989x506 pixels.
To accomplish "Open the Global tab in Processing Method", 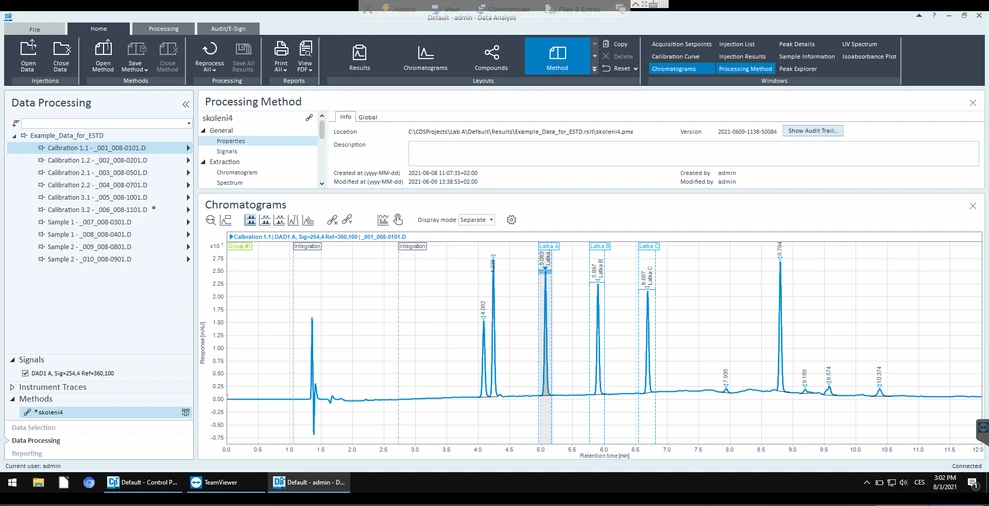I will coord(367,117).
